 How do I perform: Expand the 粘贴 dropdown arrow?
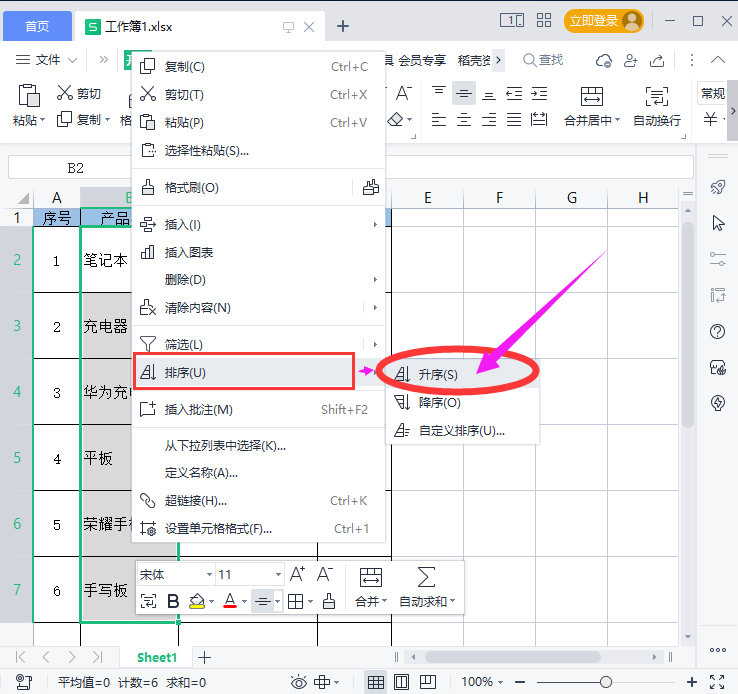point(42,120)
